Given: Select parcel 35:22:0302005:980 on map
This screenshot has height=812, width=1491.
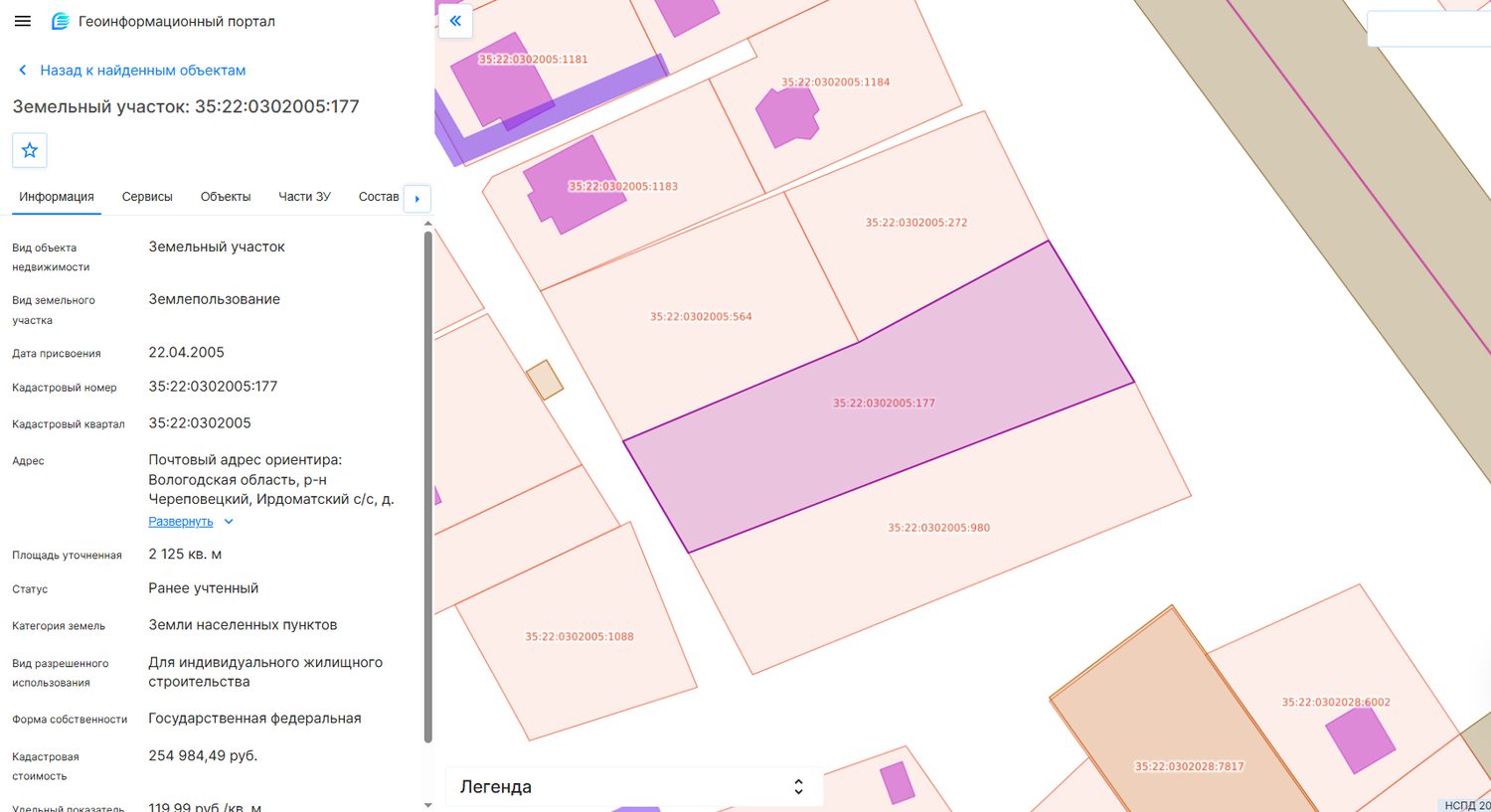Looking at the screenshot, I should (938, 528).
